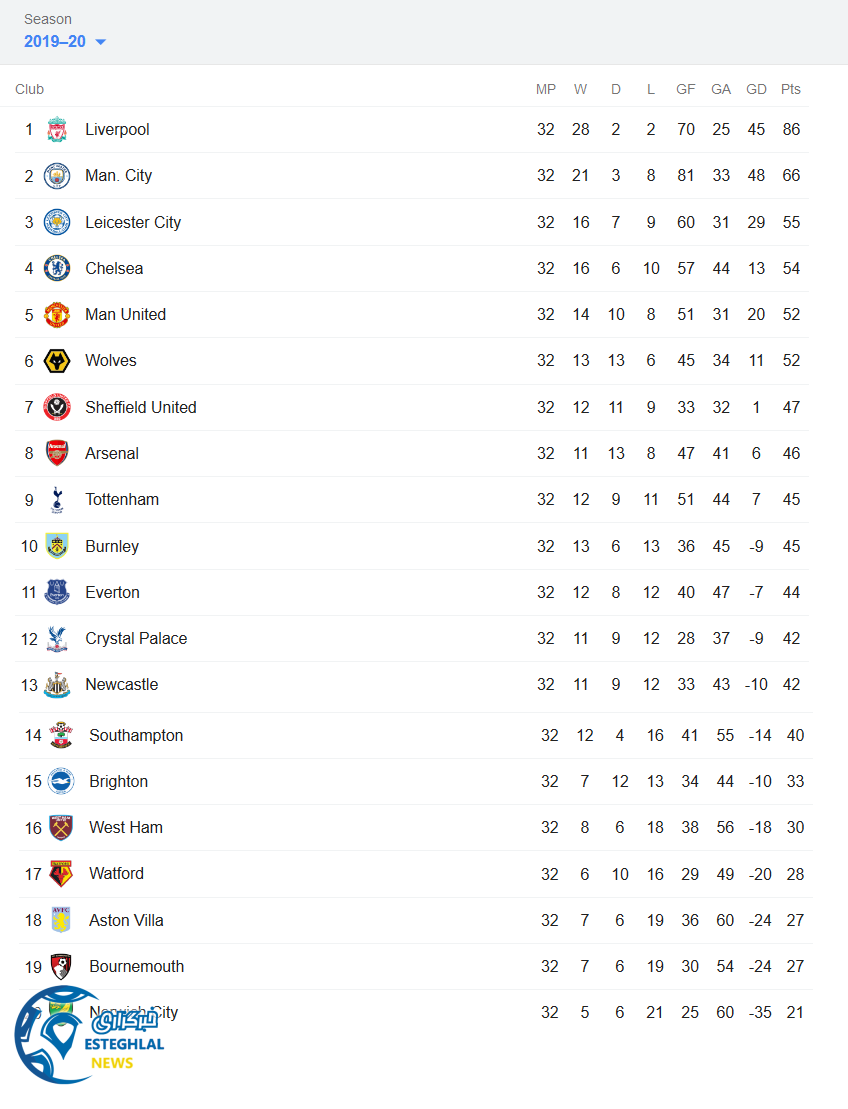Screen dimensions: 848x1109
Task: Click the Chelsea club crest
Action: click(x=57, y=268)
